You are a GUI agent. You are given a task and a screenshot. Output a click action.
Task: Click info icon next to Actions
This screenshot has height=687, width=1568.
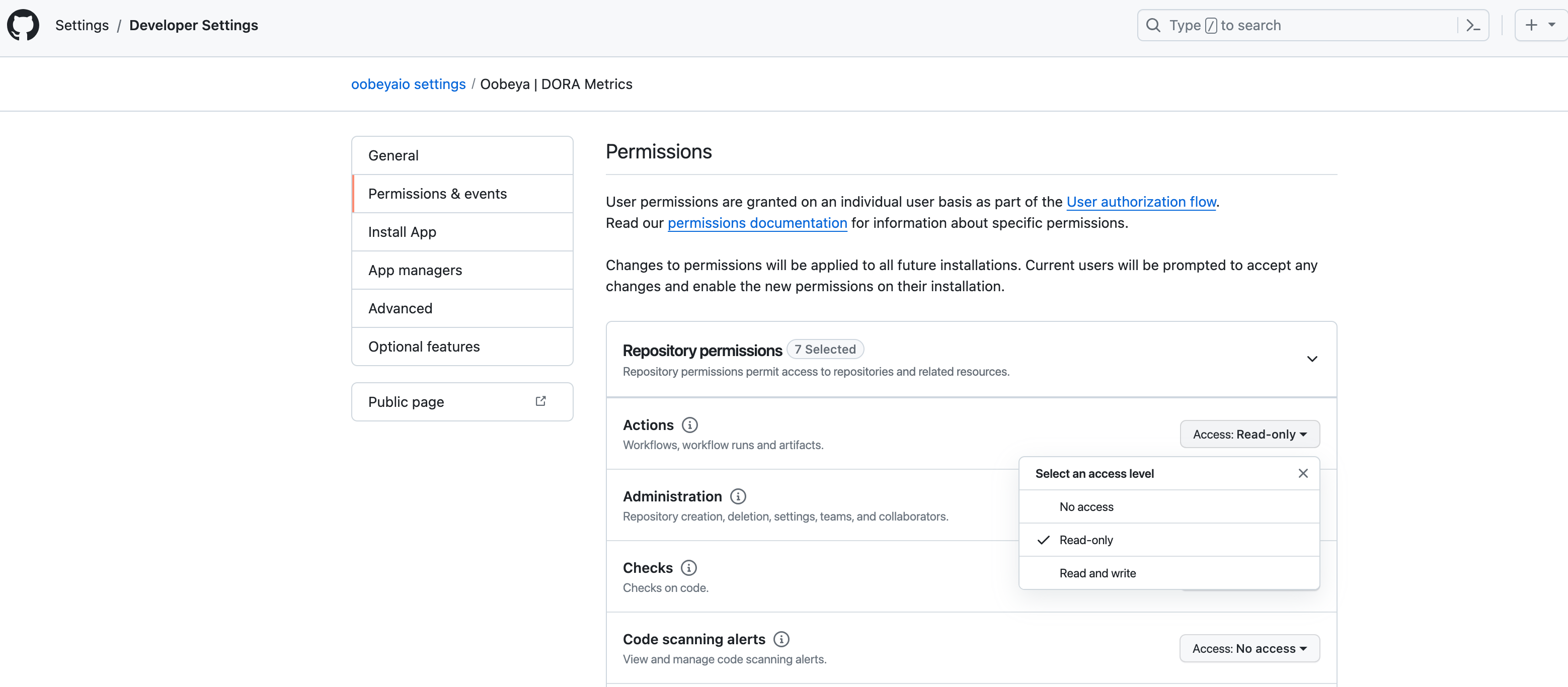[690, 425]
